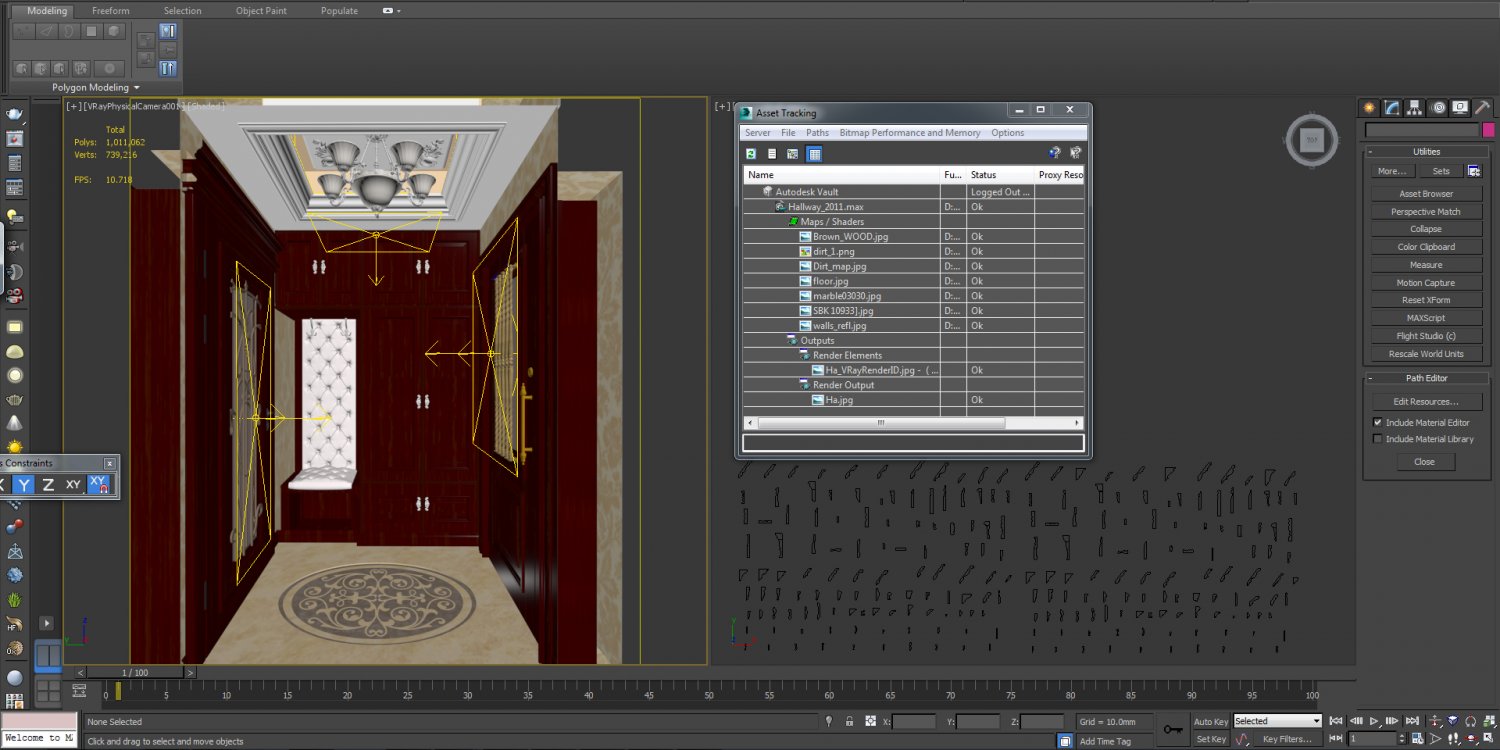Toggle Auto Key animation mode
Viewport: 1500px width, 750px height.
[1210, 720]
